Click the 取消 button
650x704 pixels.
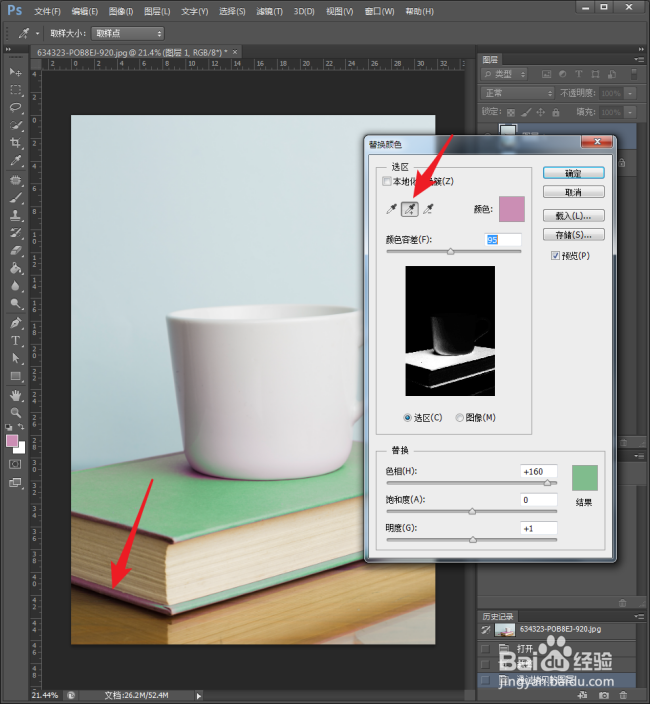click(574, 192)
